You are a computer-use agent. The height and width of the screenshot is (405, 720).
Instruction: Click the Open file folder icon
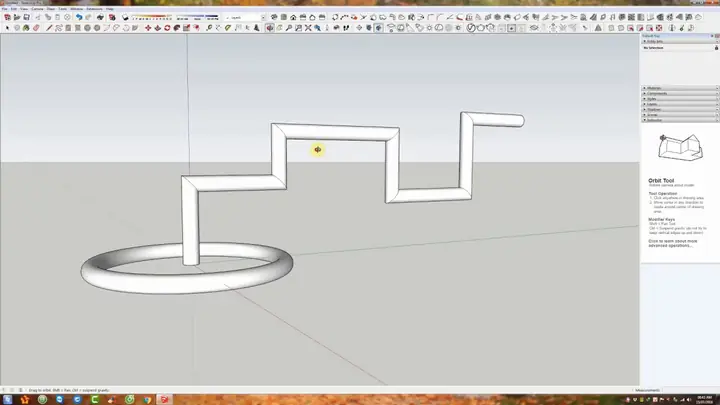(x=17, y=17)
